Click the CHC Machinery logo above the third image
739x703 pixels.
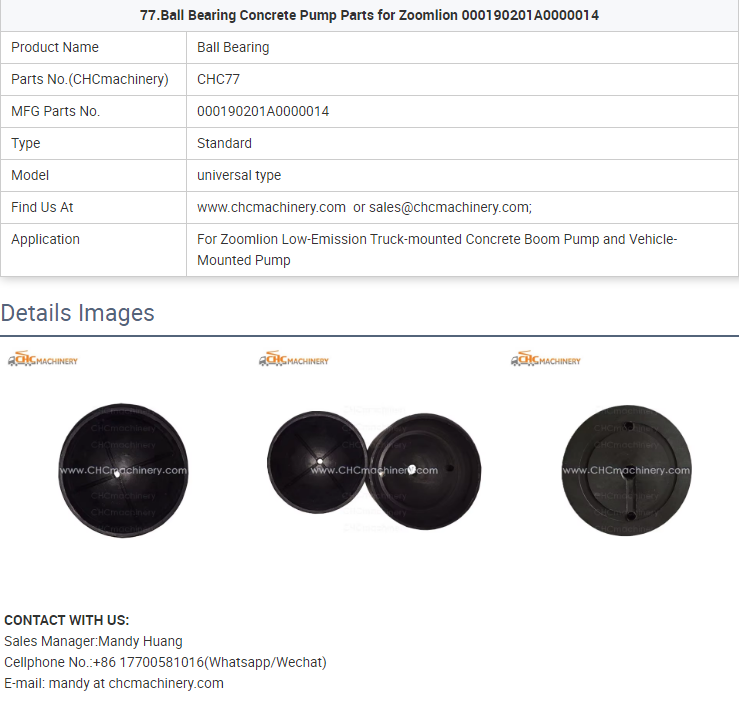pos(545,360)
